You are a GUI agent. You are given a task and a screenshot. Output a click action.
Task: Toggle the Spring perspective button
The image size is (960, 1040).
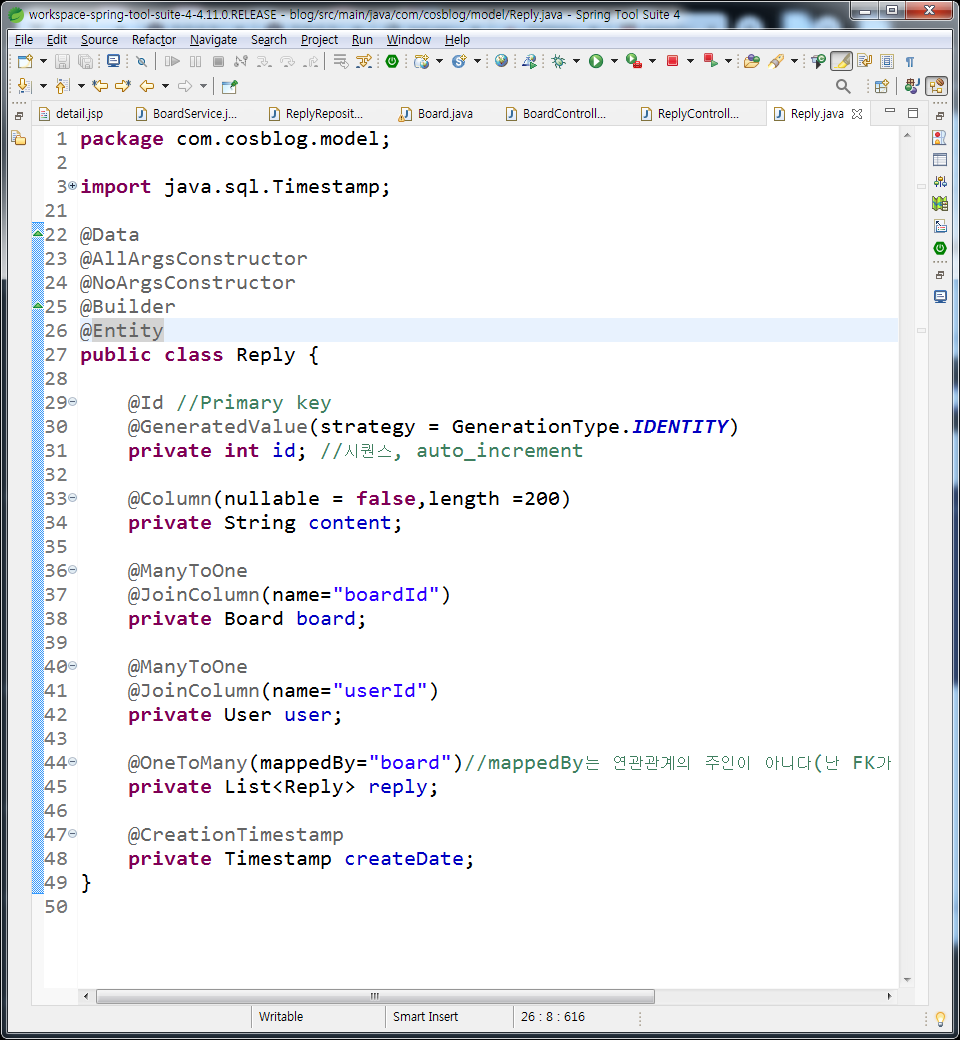click(x=937, y=86)
